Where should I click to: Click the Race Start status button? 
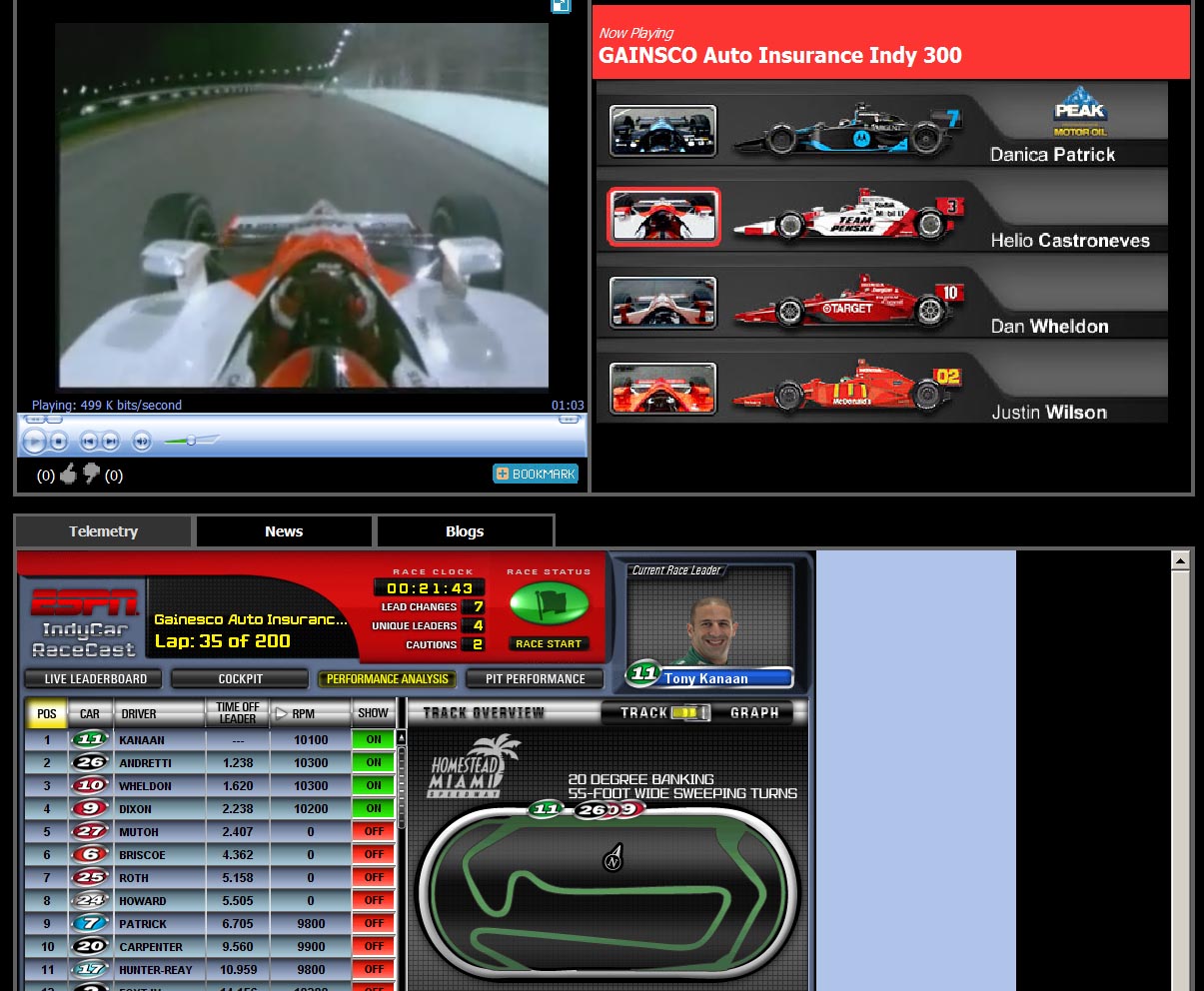[x=549, y=644]
